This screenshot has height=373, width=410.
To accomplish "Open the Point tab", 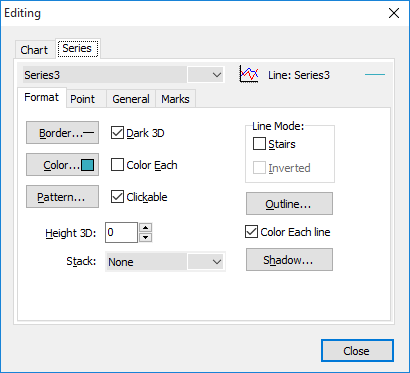I will [83, 99].
